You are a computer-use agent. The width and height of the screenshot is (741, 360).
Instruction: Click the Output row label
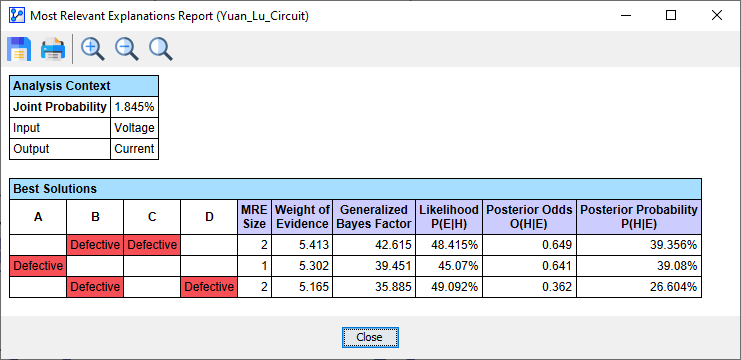pyautogui.click(x=60, y=149)
